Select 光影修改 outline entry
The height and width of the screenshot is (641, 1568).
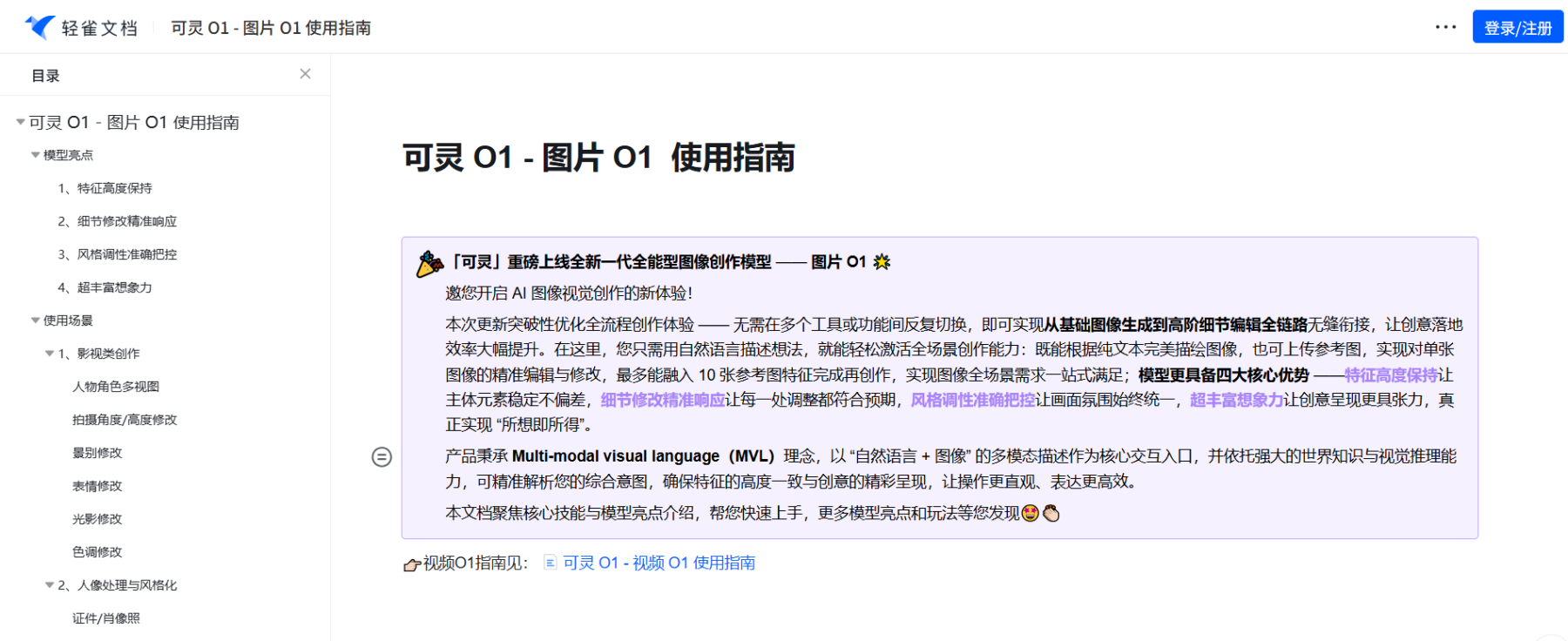[98, 519]
